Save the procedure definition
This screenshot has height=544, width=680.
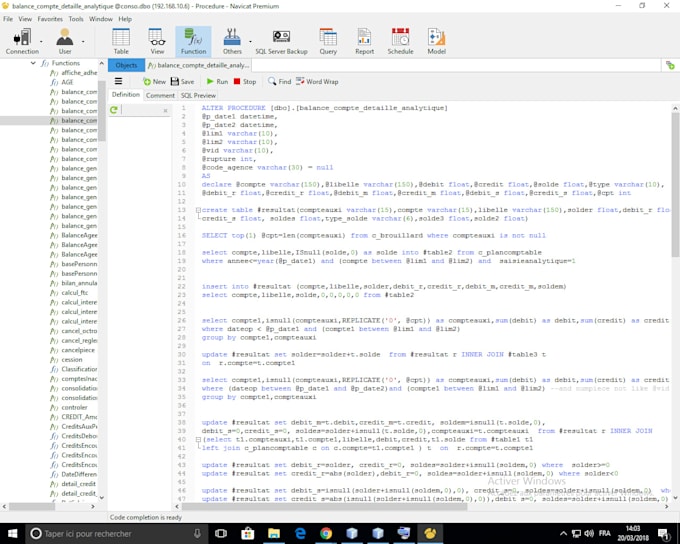(x=182, y=82)
